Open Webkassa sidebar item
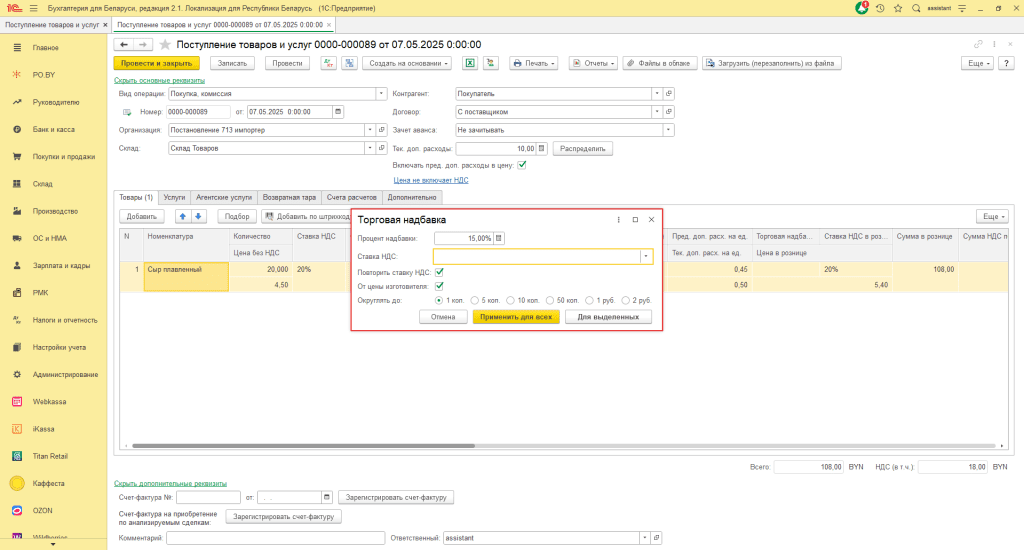Viewport: 1024px width, 550px height. [49, 402]
